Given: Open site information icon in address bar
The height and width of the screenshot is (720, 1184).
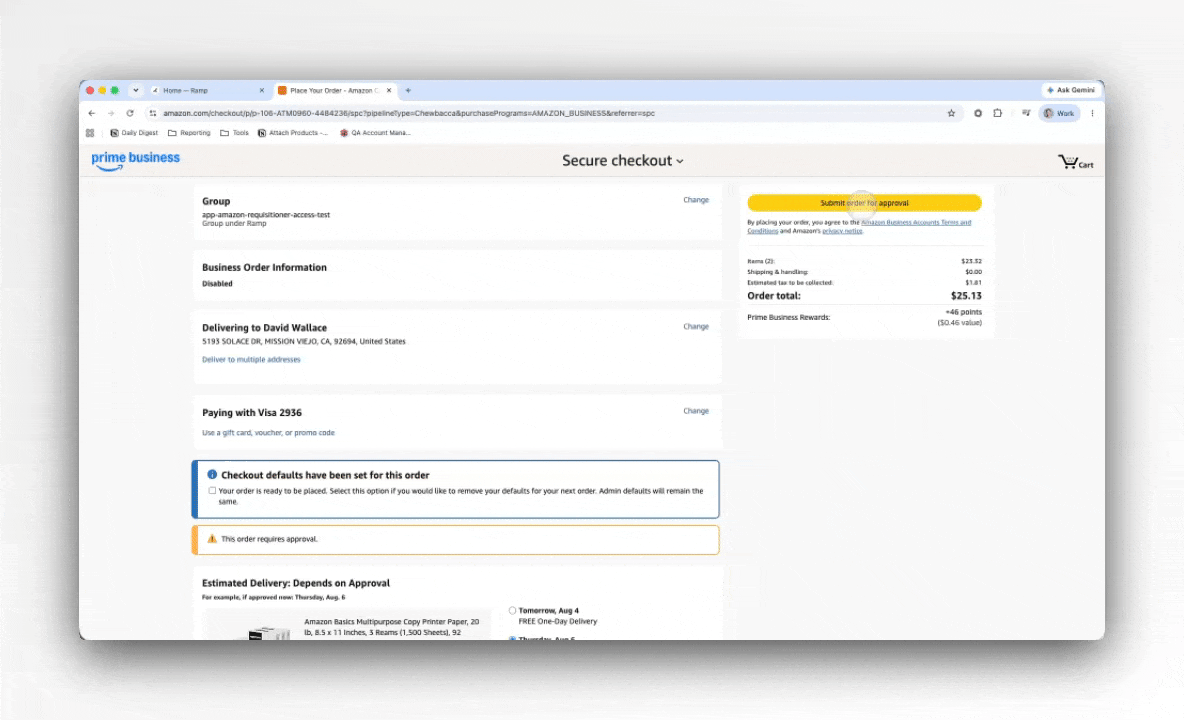Looking at the screenshot, I should (153, 113).
